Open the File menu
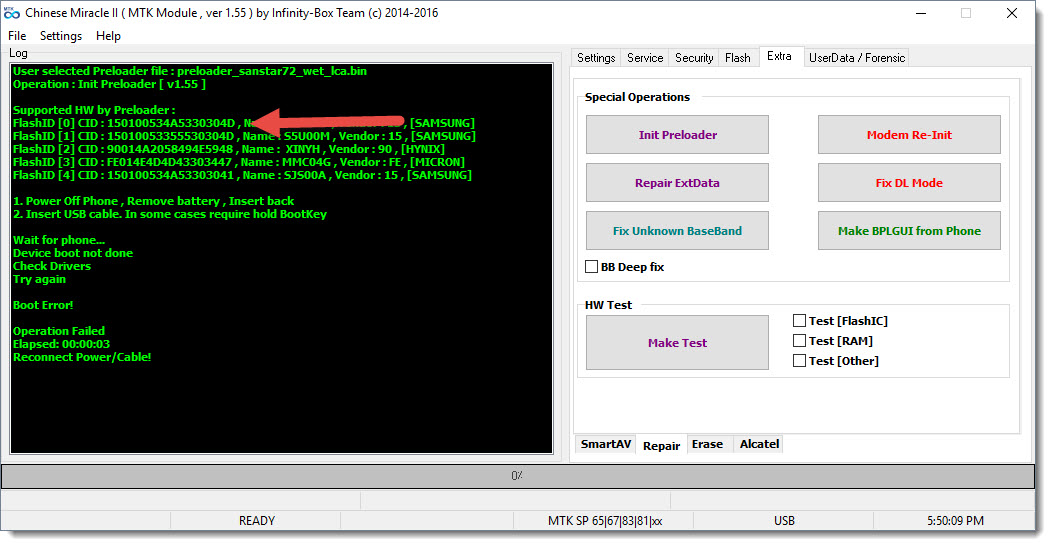The height and width of the screenshot is (546, 1051). click(17, 36)
